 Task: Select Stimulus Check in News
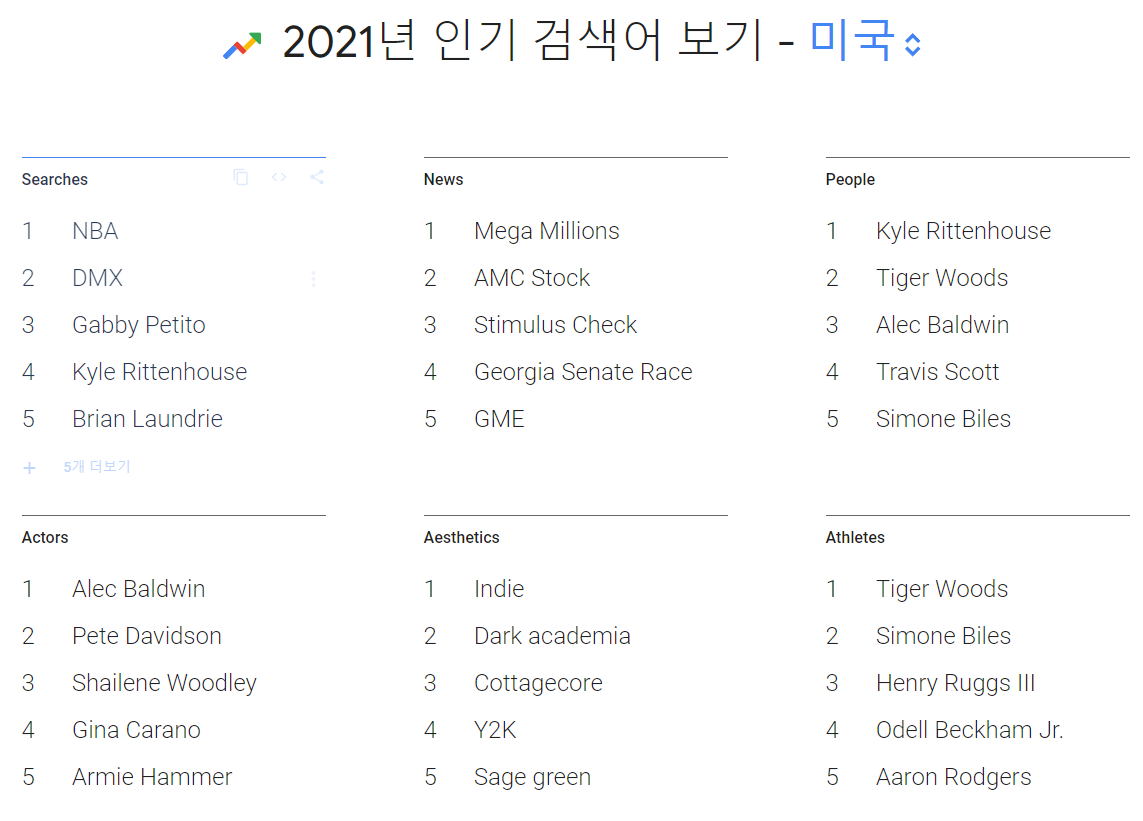tap(555, 325)
